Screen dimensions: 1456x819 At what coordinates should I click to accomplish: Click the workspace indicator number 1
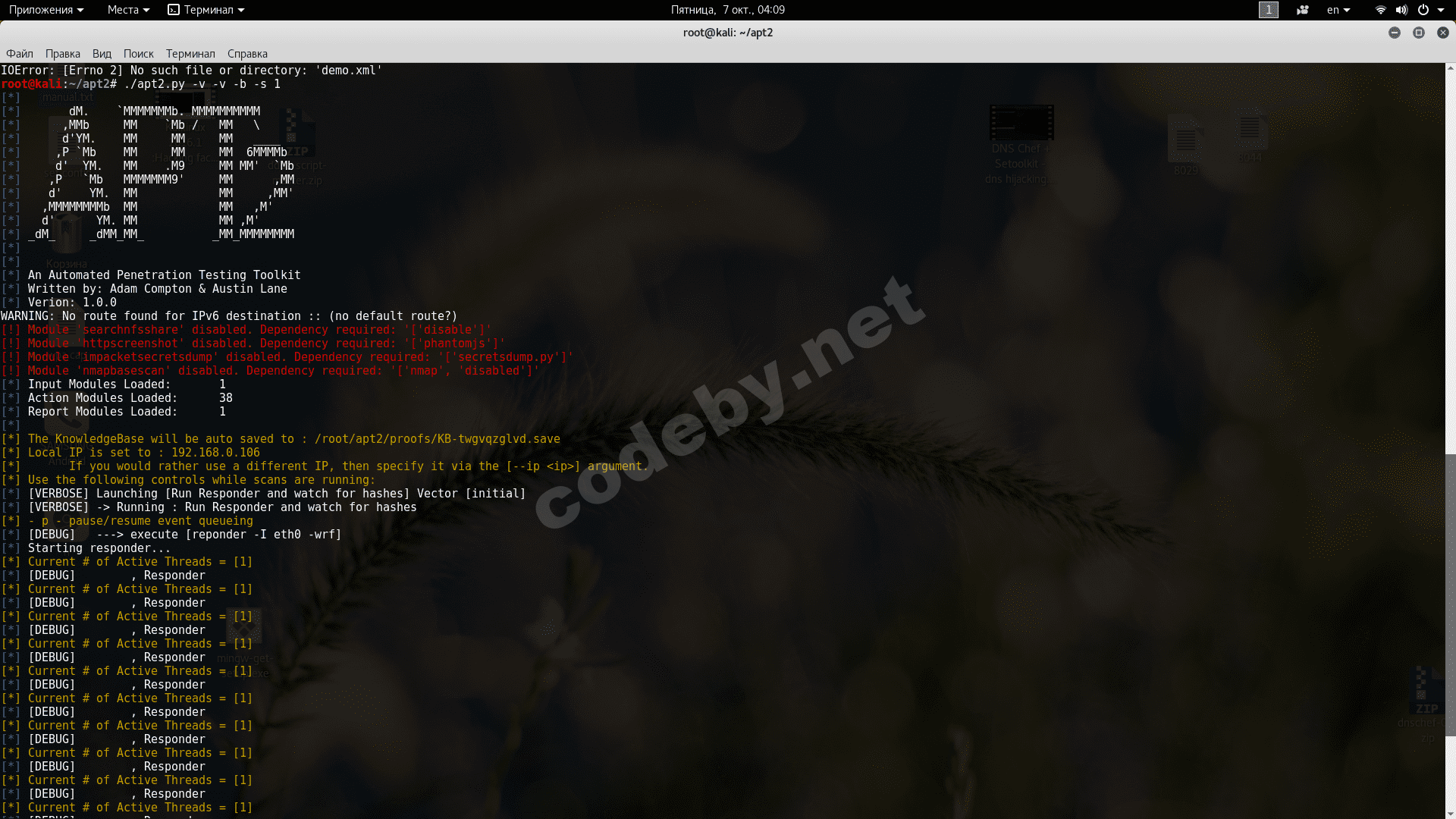click(1268, 10)
